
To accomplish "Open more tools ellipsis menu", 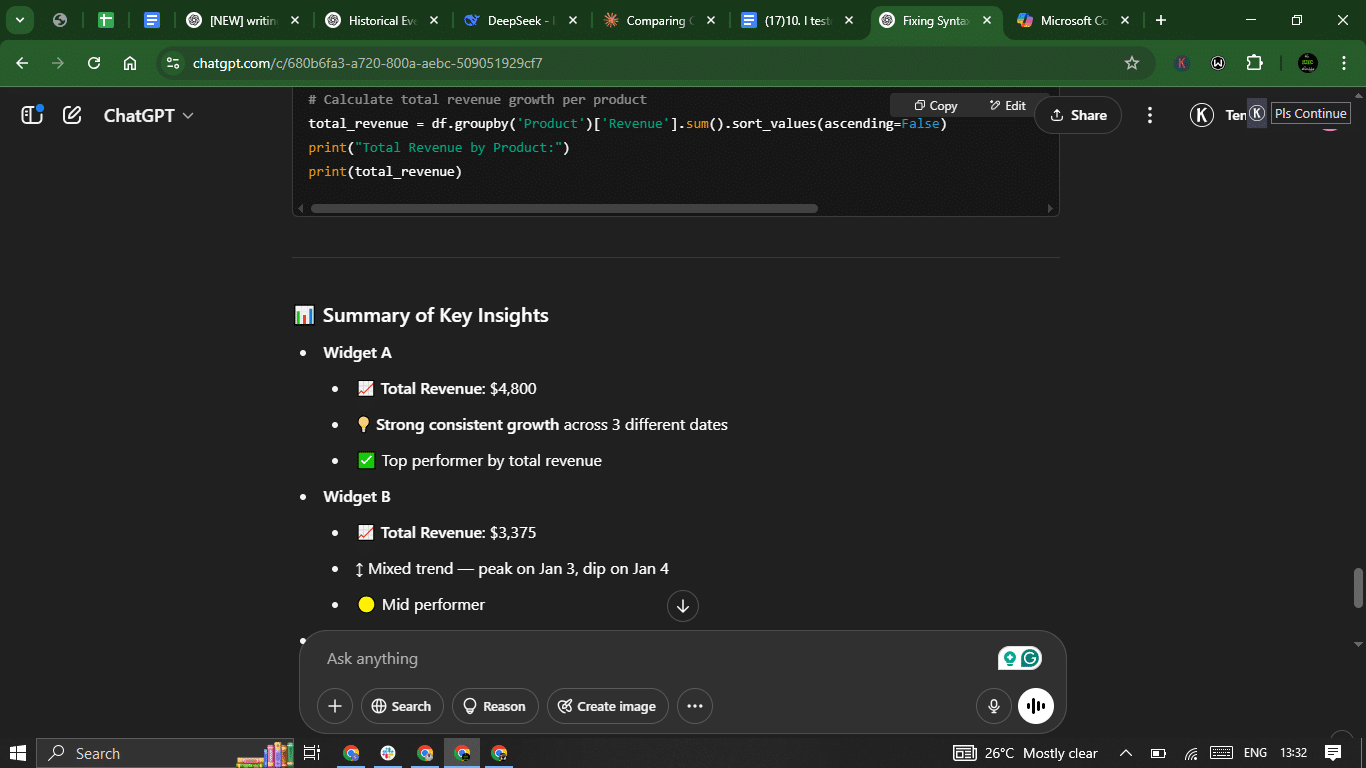I will coord(695,706).
